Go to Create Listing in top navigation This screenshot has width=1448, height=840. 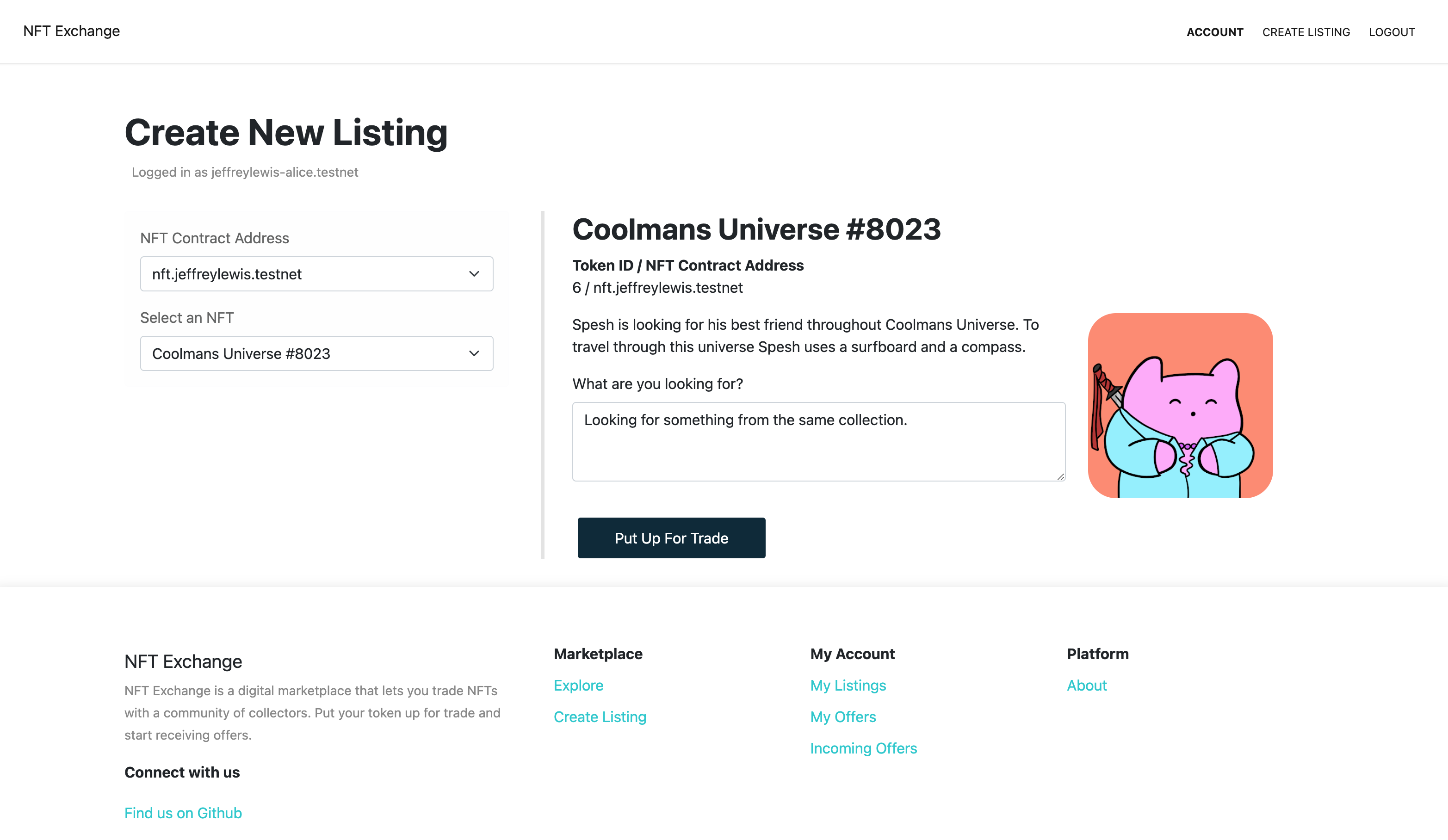1306,32
